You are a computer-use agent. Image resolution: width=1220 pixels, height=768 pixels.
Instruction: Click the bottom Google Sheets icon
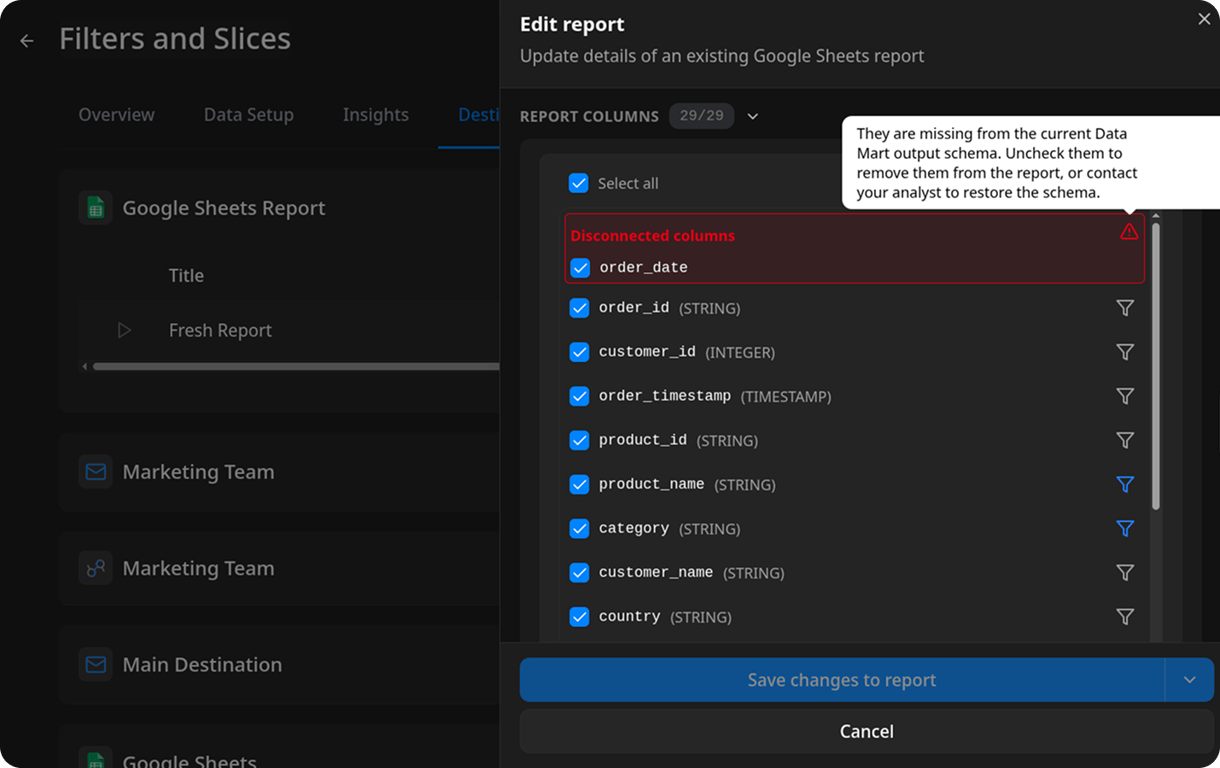coord(95,759)
